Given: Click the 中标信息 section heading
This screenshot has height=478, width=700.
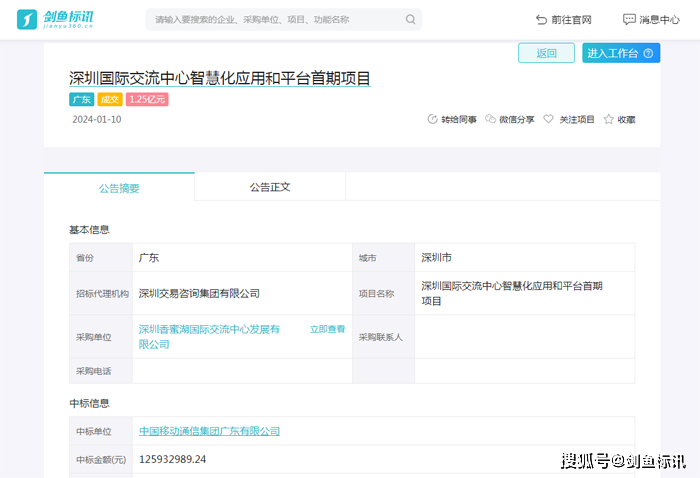Looking at the screenshot, I should coord(89,403).
